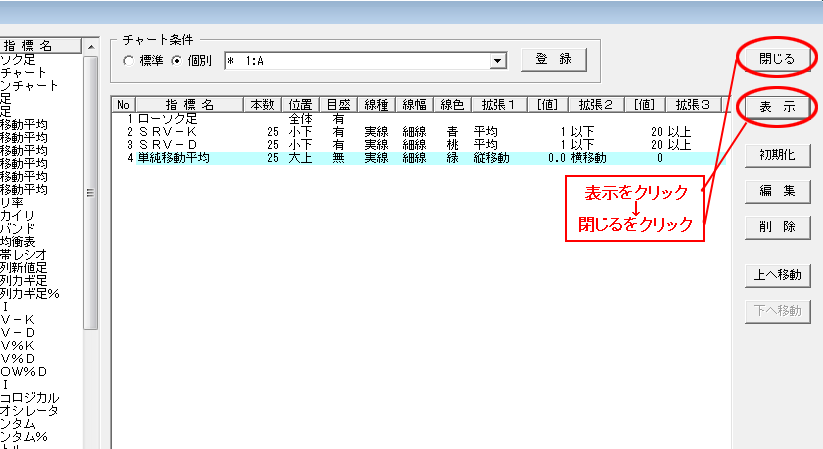The width and height of the screenshot is (823, 449).
Task: Select リ率 in the indicator list
Action: pos(12,203)
